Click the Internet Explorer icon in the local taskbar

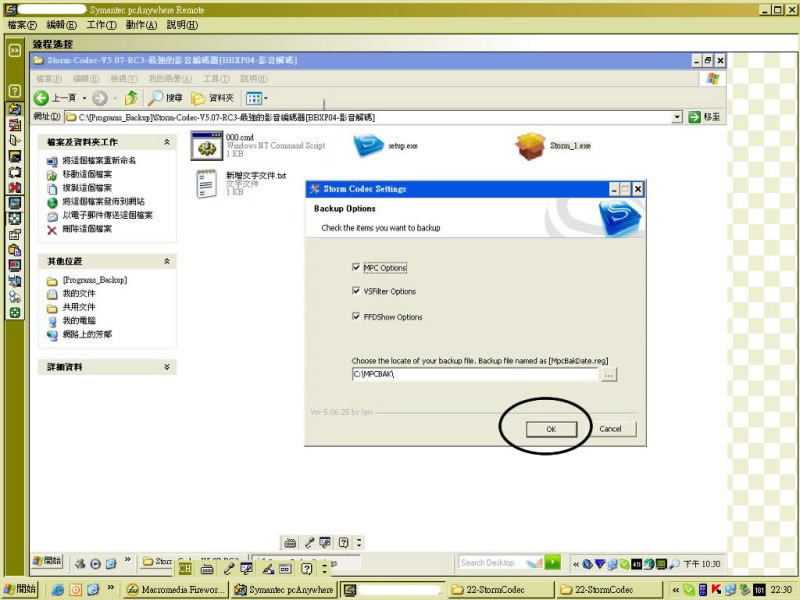point(58,590)
